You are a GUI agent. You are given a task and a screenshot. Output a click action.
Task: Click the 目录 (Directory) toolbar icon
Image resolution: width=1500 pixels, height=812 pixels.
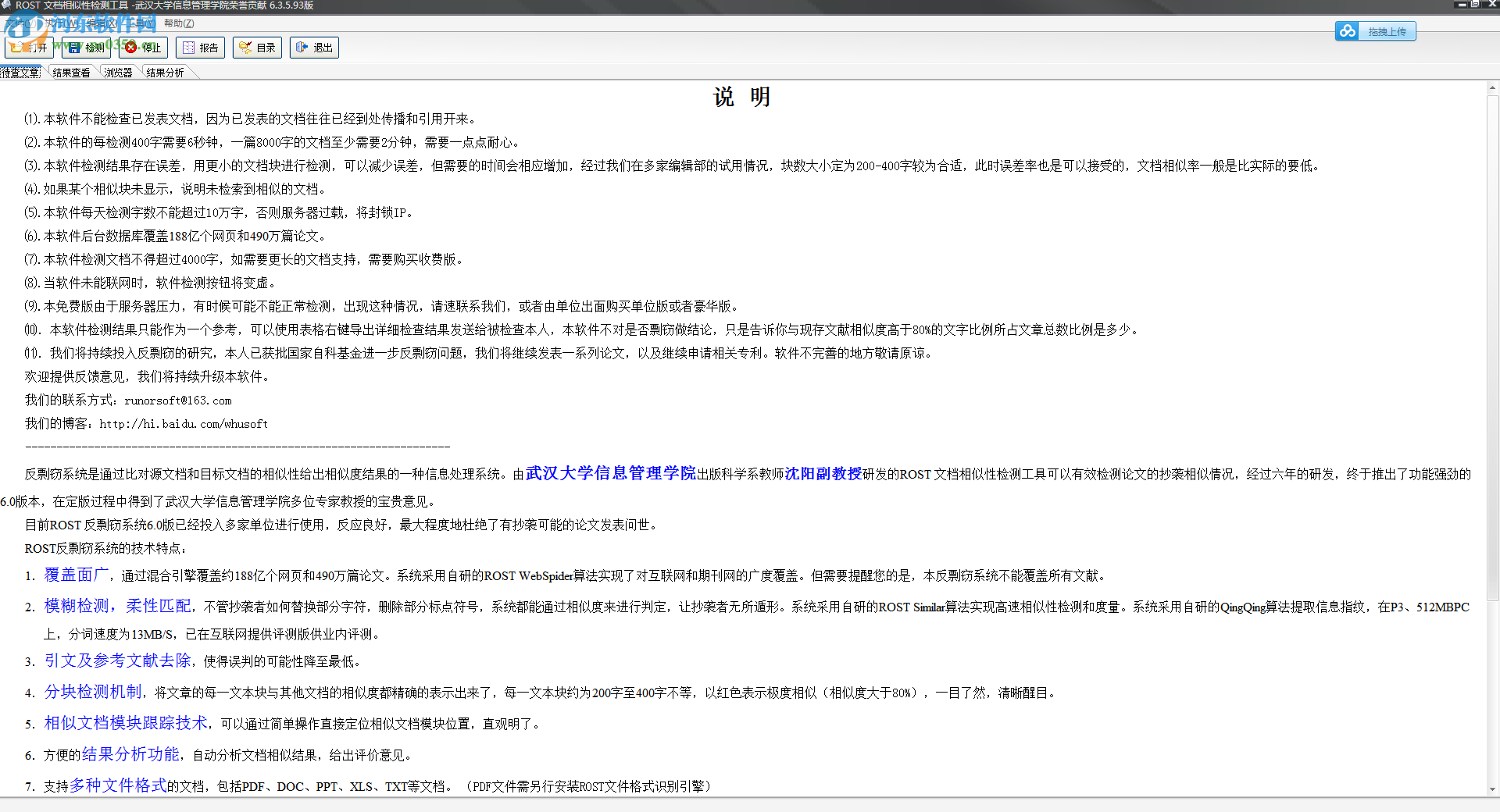tap(257, 47)
